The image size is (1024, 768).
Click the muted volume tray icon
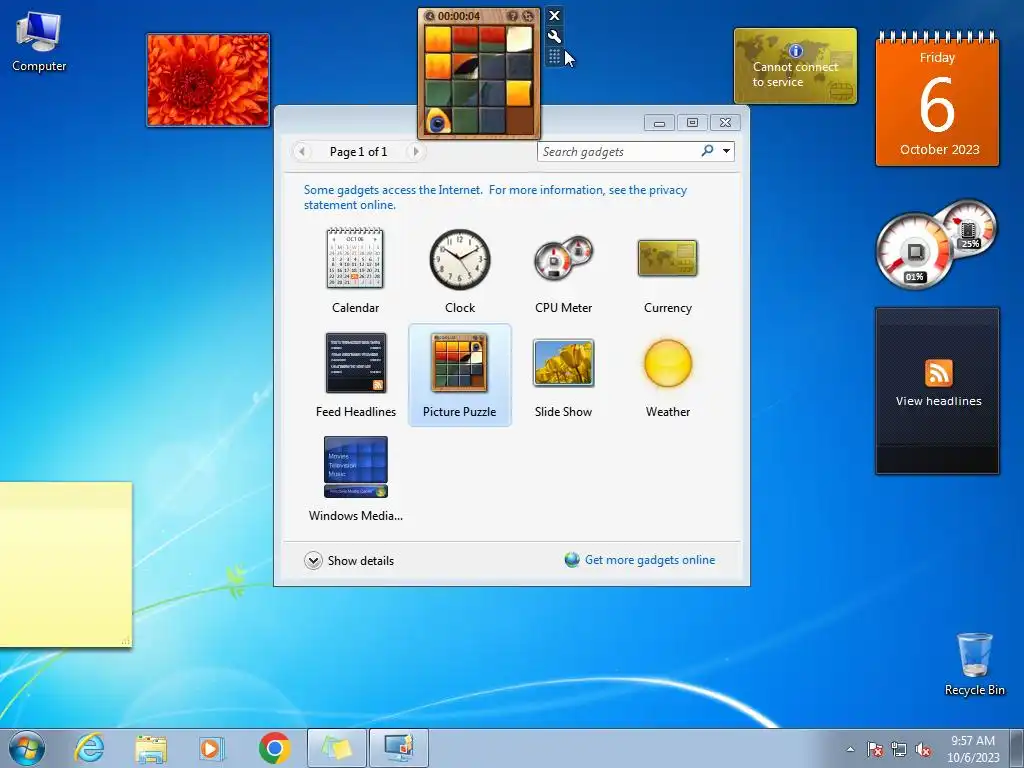tap(923, 749)
